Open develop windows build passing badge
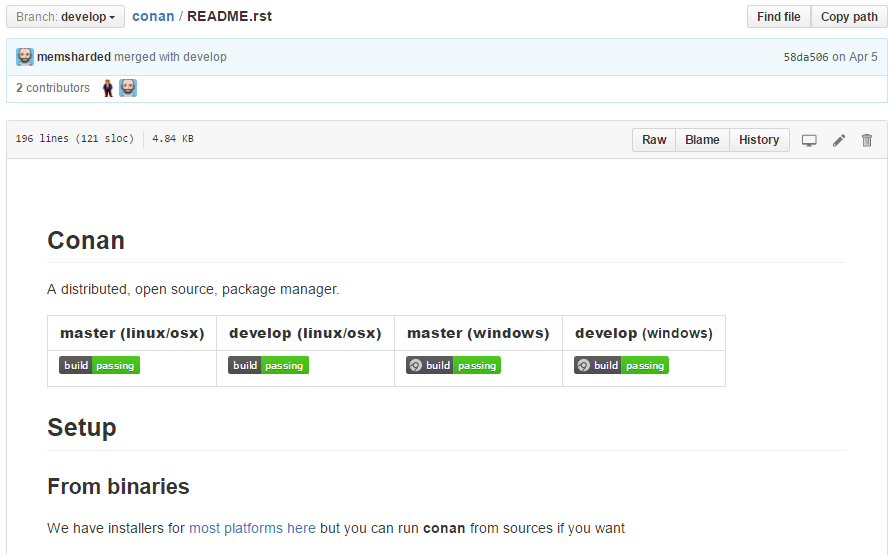This screenshot has width=896, height=555. (621, 365)
